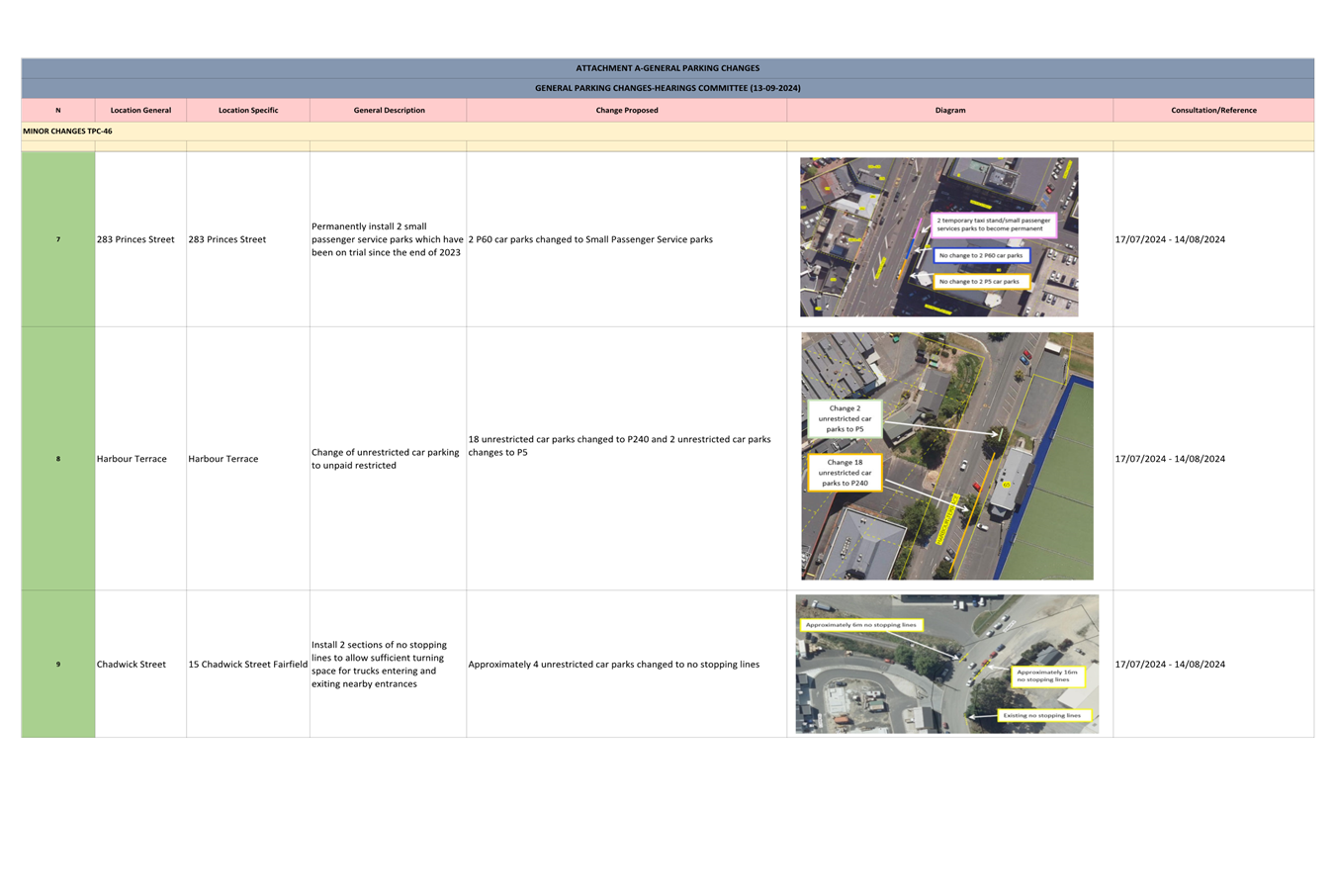Click the 'Approximately 16m no stopping lines' callout
The height and width of the screenshot is (896, 1336).
click(x=1047, y=675)
